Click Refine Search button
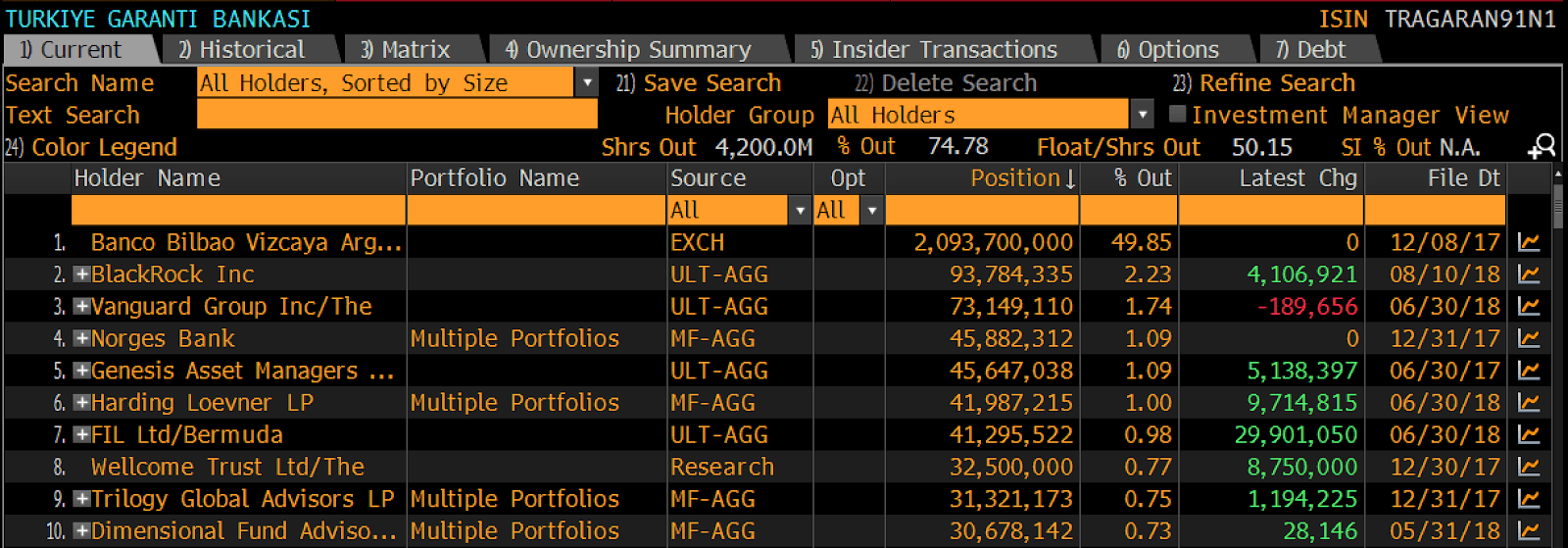Screen dimensions: 1568x548 tap(1264, 83)
